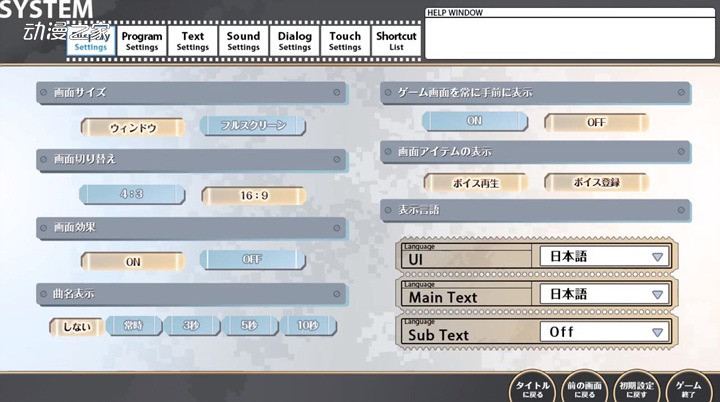Click 初期設定に戻す reset button
Image resolution: width=720 pixels, height=402 pixels.
[636, 387]
